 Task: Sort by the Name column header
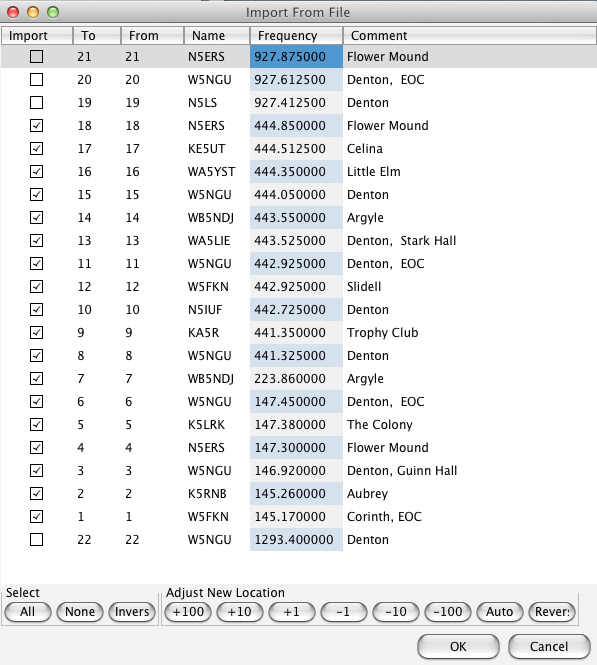[x=217, y=36]
